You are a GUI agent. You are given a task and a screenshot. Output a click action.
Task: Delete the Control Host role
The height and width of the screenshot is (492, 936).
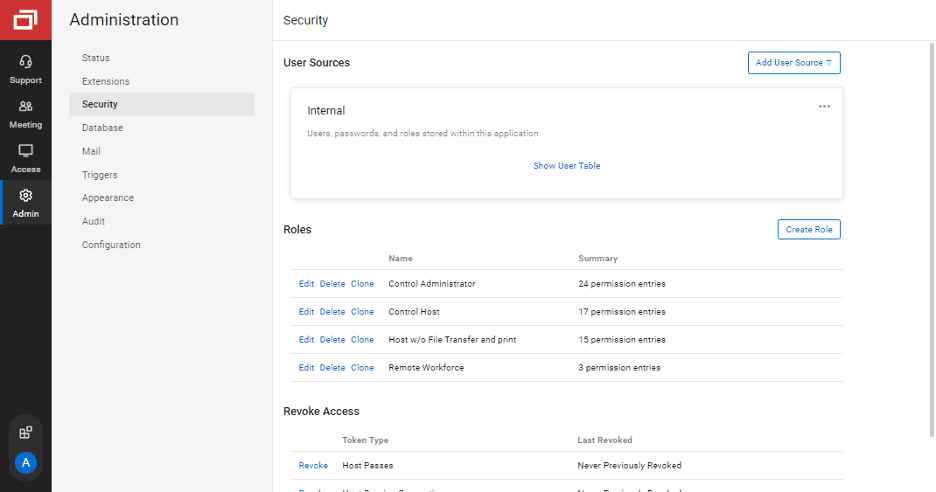pyautogui.click(x=332, y=312)
